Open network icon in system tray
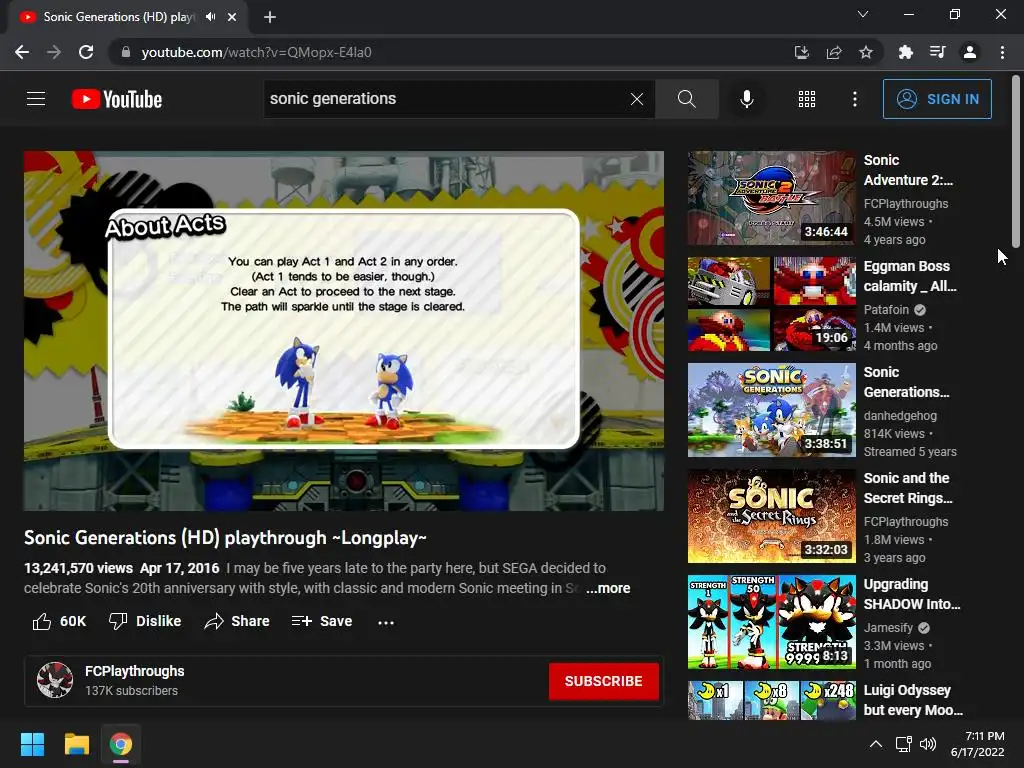The width and height of the screenshot is (1024, 768). [903, 744]
